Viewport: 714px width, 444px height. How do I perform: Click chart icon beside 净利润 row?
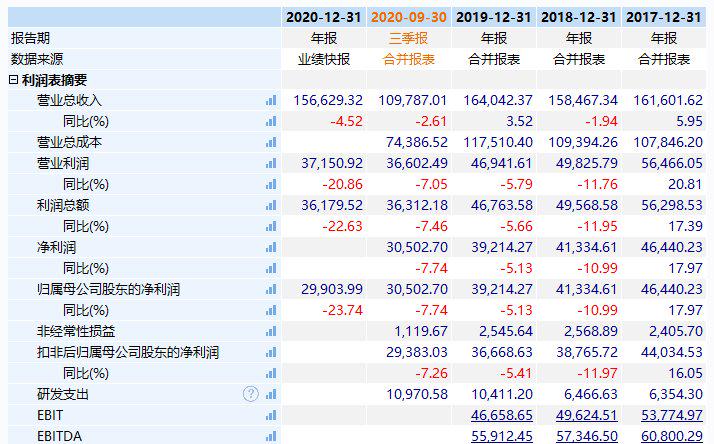point(270,248)
